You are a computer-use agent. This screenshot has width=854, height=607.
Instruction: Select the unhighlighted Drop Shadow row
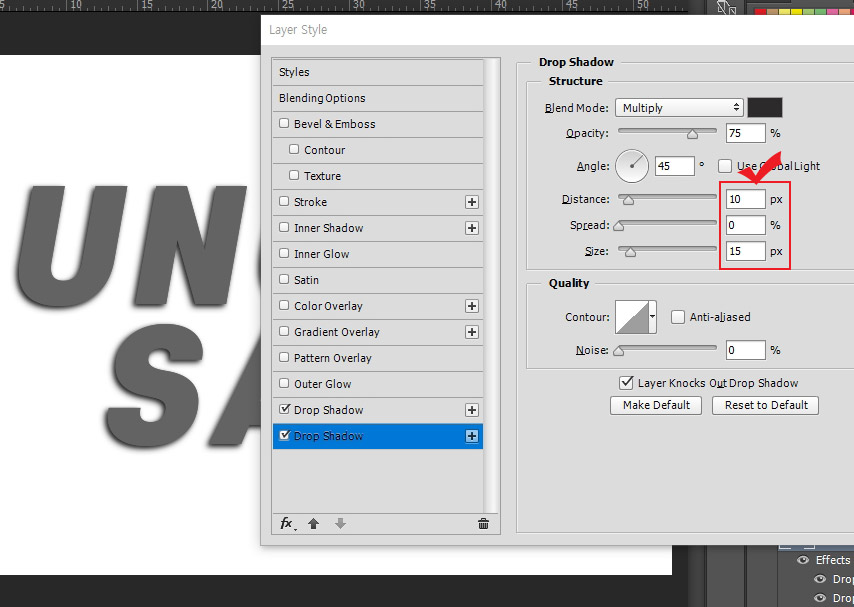(x=377, y=410)
